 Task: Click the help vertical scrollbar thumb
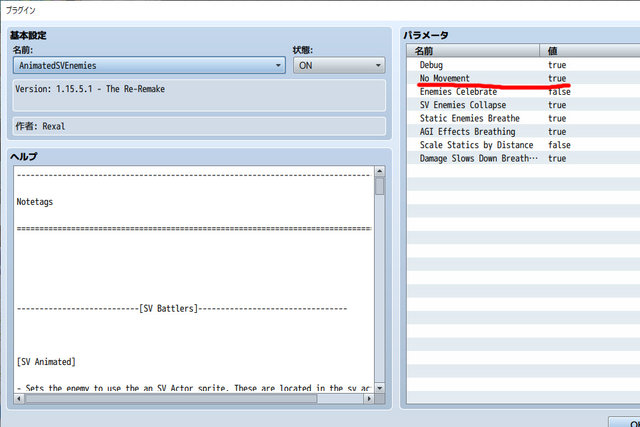[x=380, y=186]
